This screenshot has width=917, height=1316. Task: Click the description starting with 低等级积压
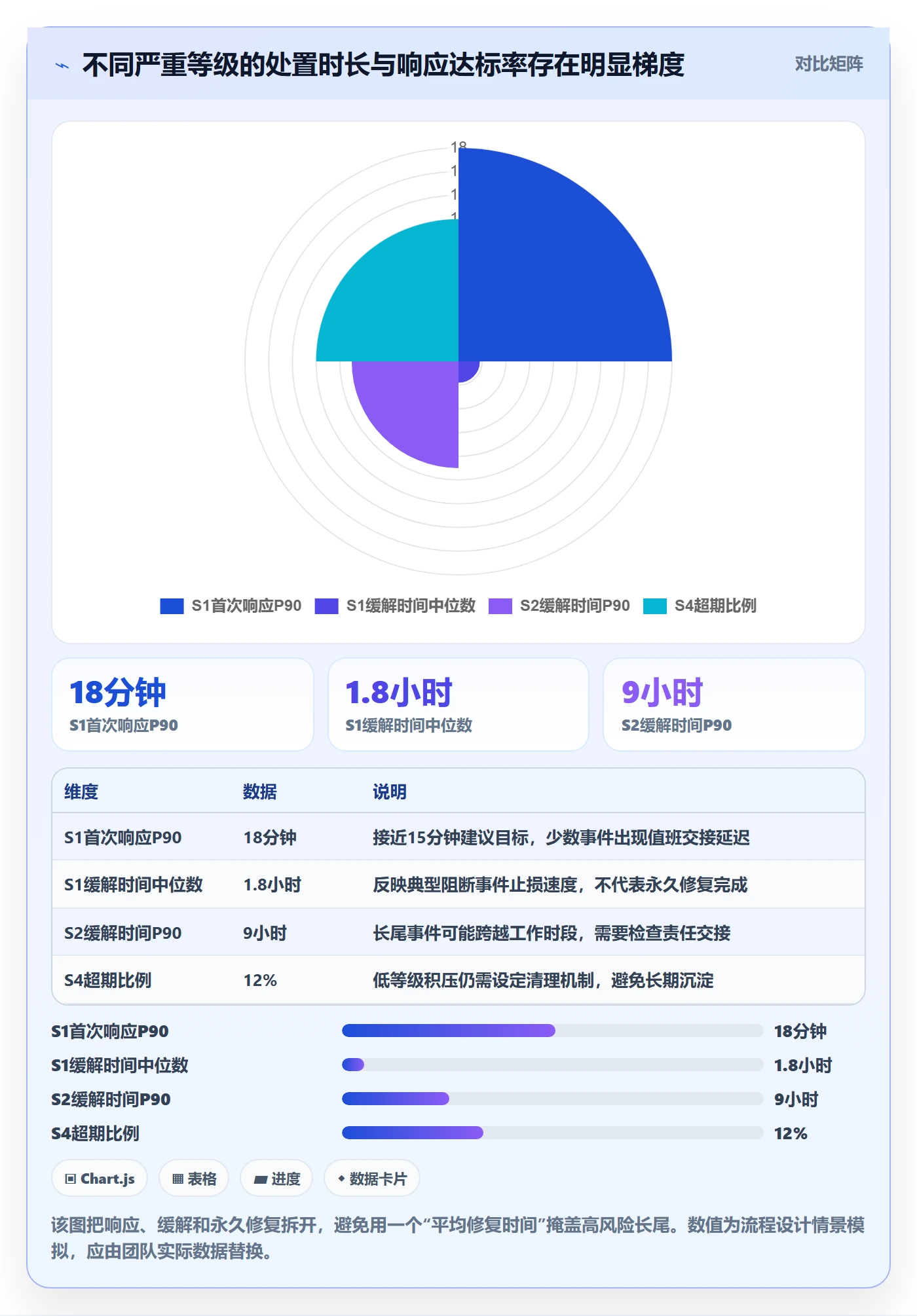click(543, 980)
